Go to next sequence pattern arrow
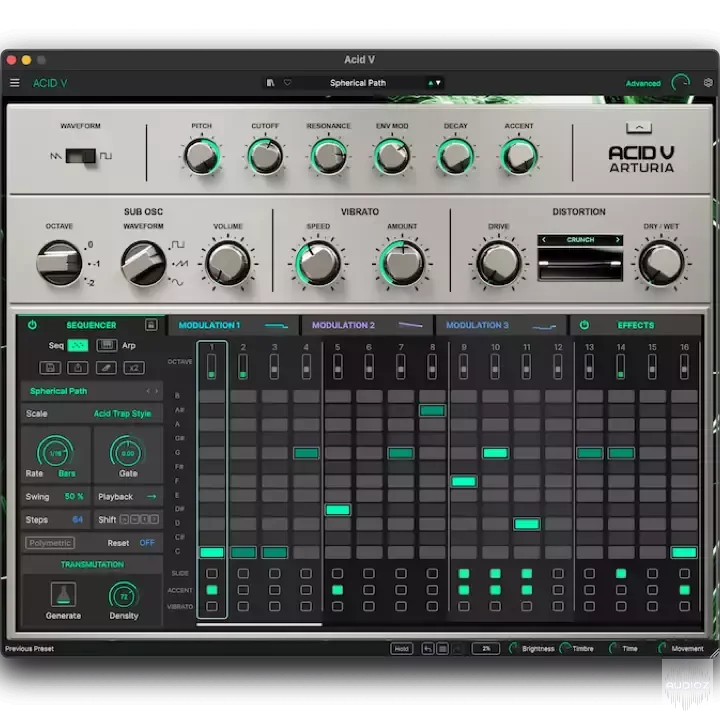 pos(157,391)
